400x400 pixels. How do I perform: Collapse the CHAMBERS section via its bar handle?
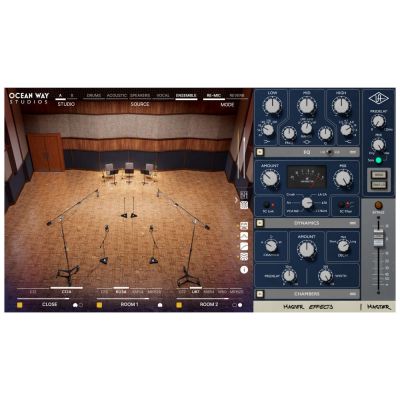[353, 294]
